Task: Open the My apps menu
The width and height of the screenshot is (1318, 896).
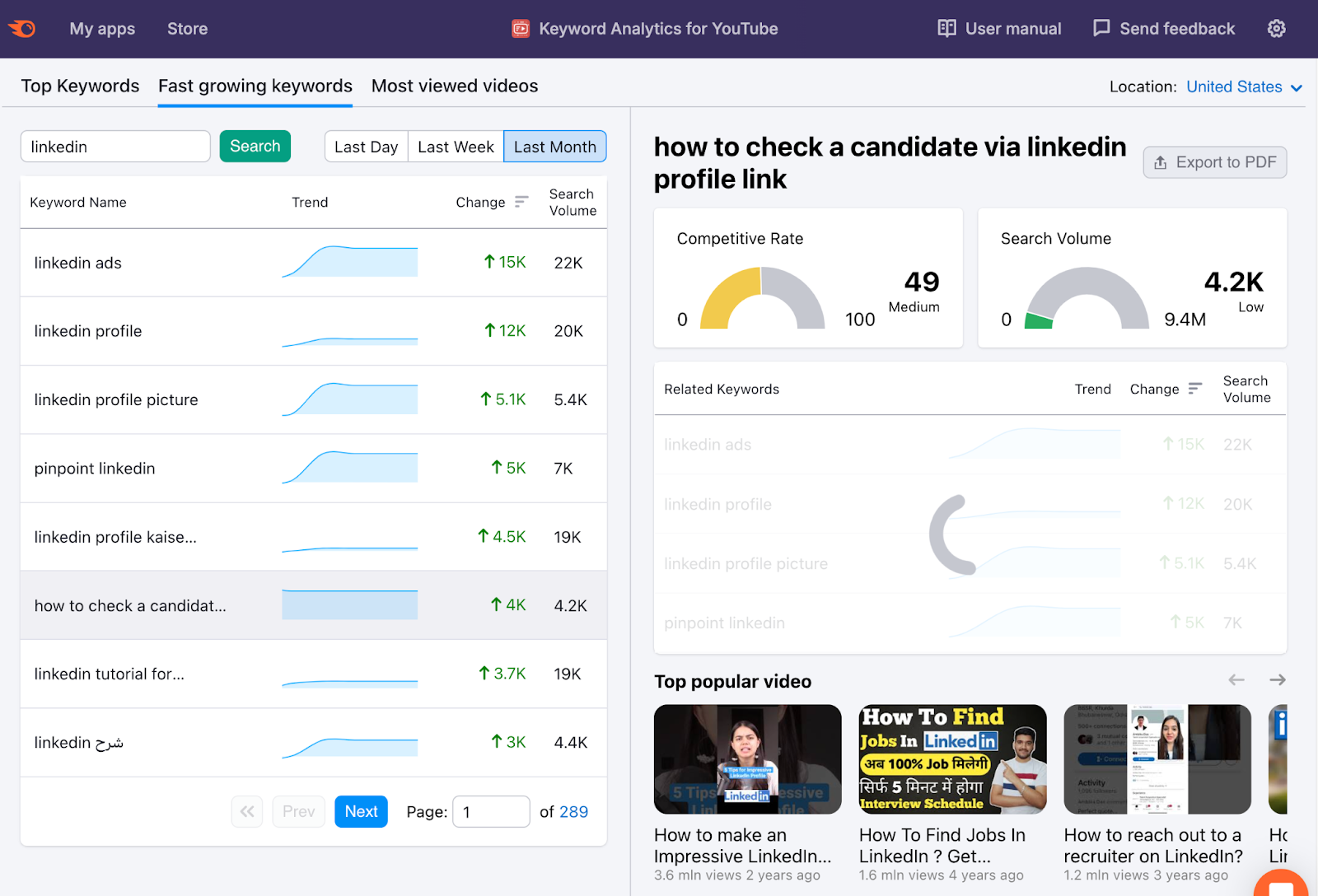Action: point(102,28)
